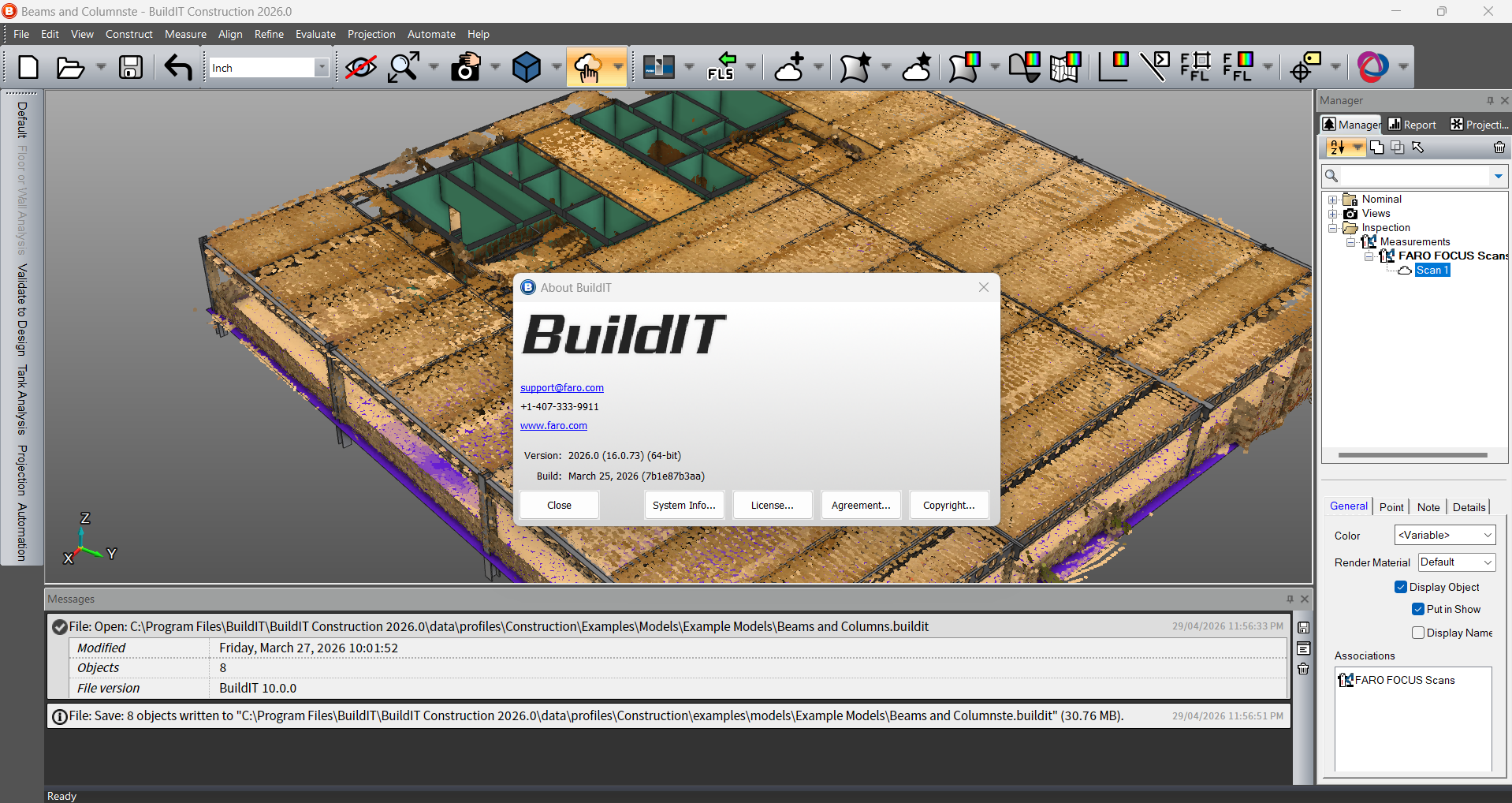Save messages using Messages panel disk icon

coord(1304,628)
